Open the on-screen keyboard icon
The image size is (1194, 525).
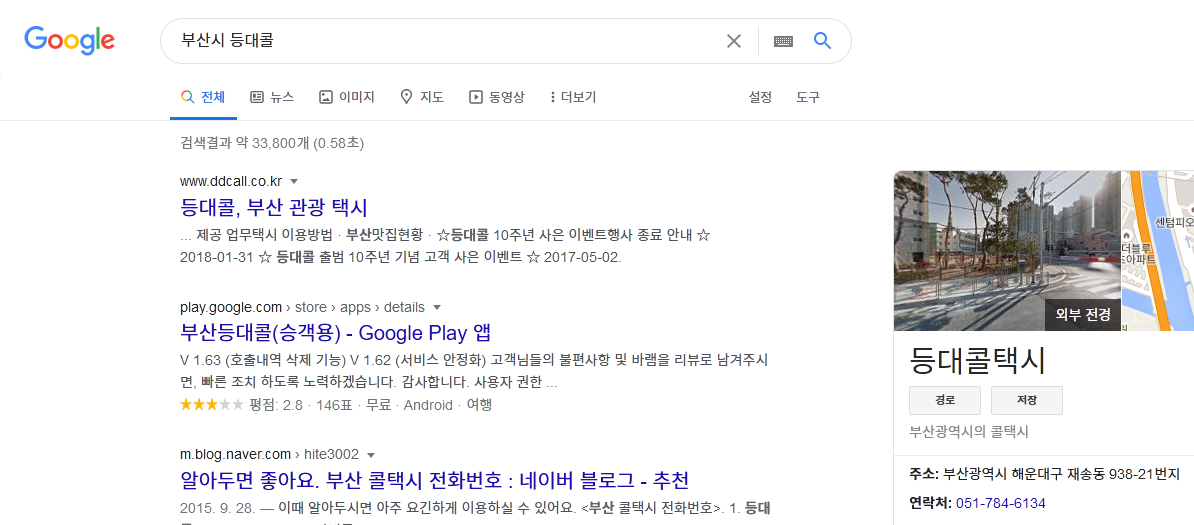pos(784,41)
